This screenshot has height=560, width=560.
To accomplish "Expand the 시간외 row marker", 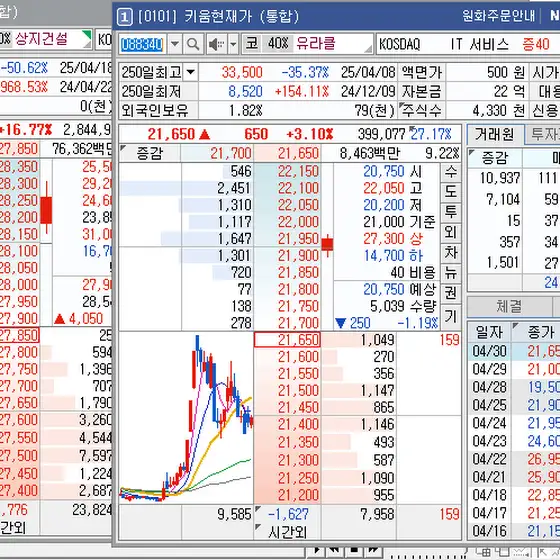I will point(259,527).
